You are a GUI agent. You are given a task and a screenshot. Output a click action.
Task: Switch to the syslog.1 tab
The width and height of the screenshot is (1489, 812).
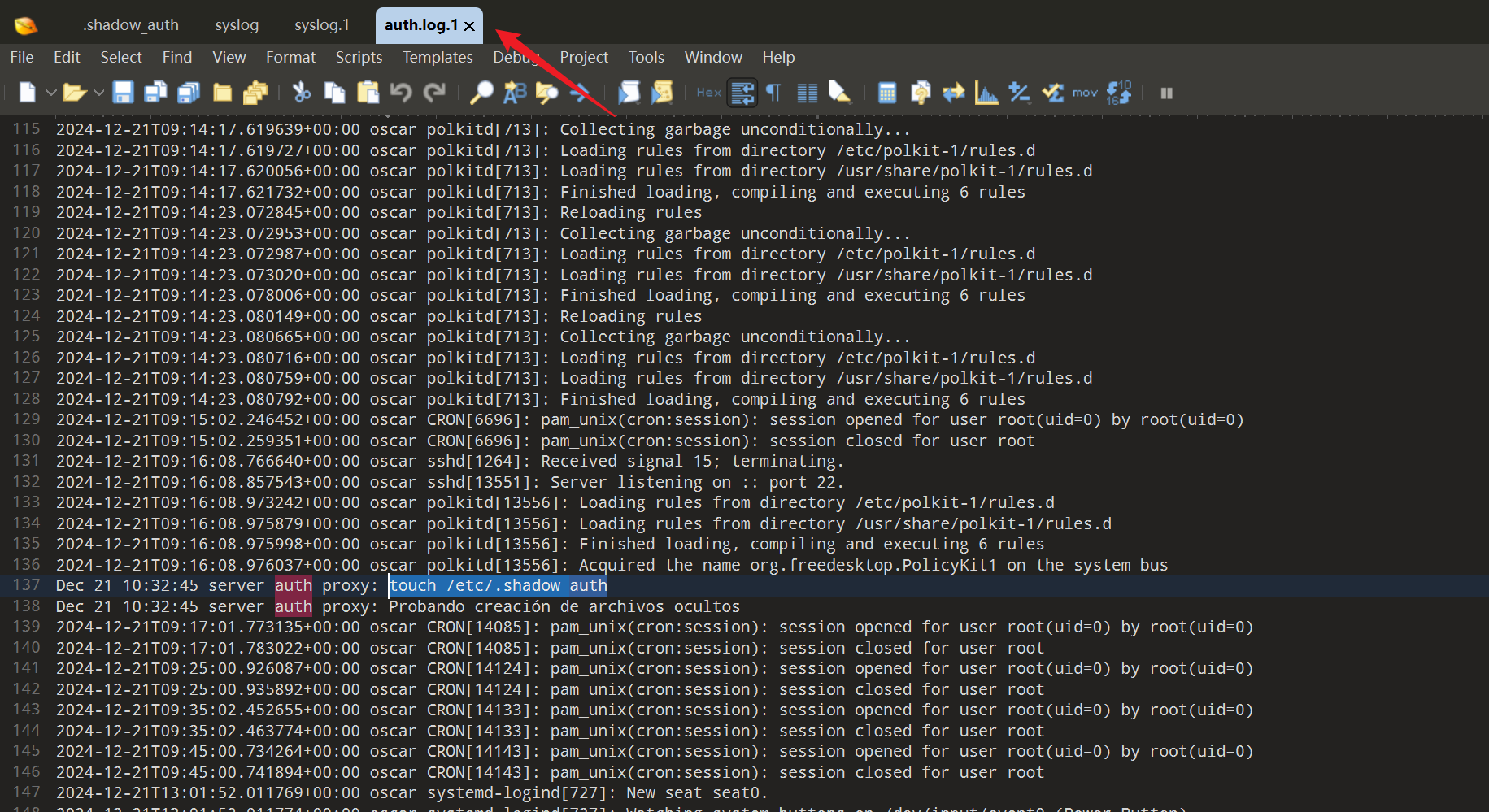pos(322,25)
